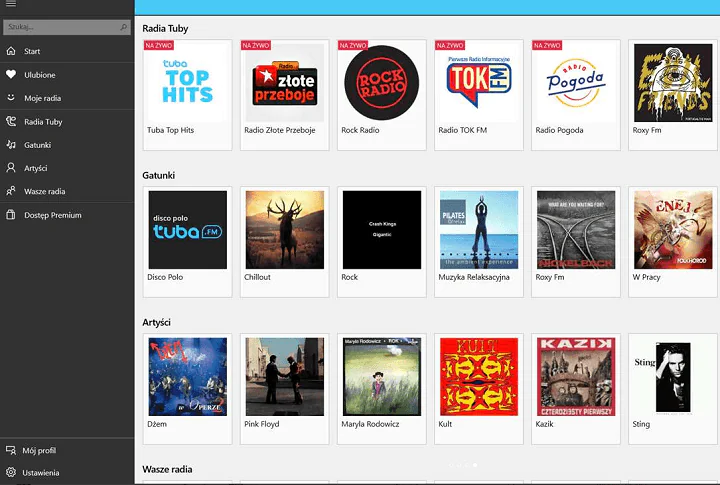This screenshot has width=720, height=485.
Task: Select Moje radia menu item
Action: click(67, 98)
